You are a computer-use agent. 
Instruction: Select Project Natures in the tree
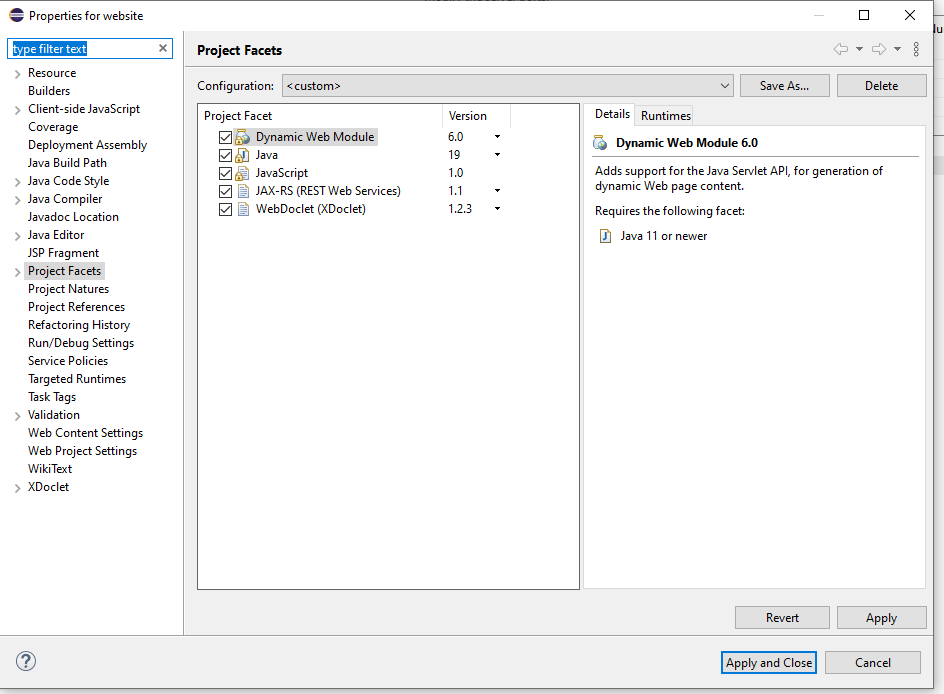coord(68,289)
